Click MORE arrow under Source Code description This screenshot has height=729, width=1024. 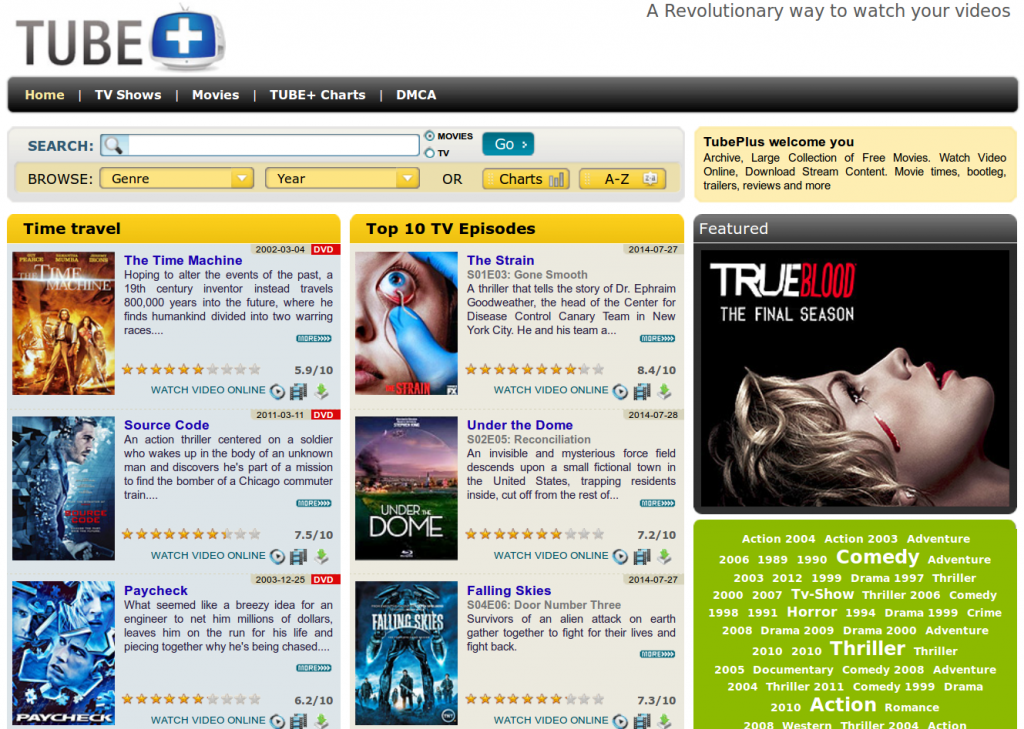click(x=314, y=503)
